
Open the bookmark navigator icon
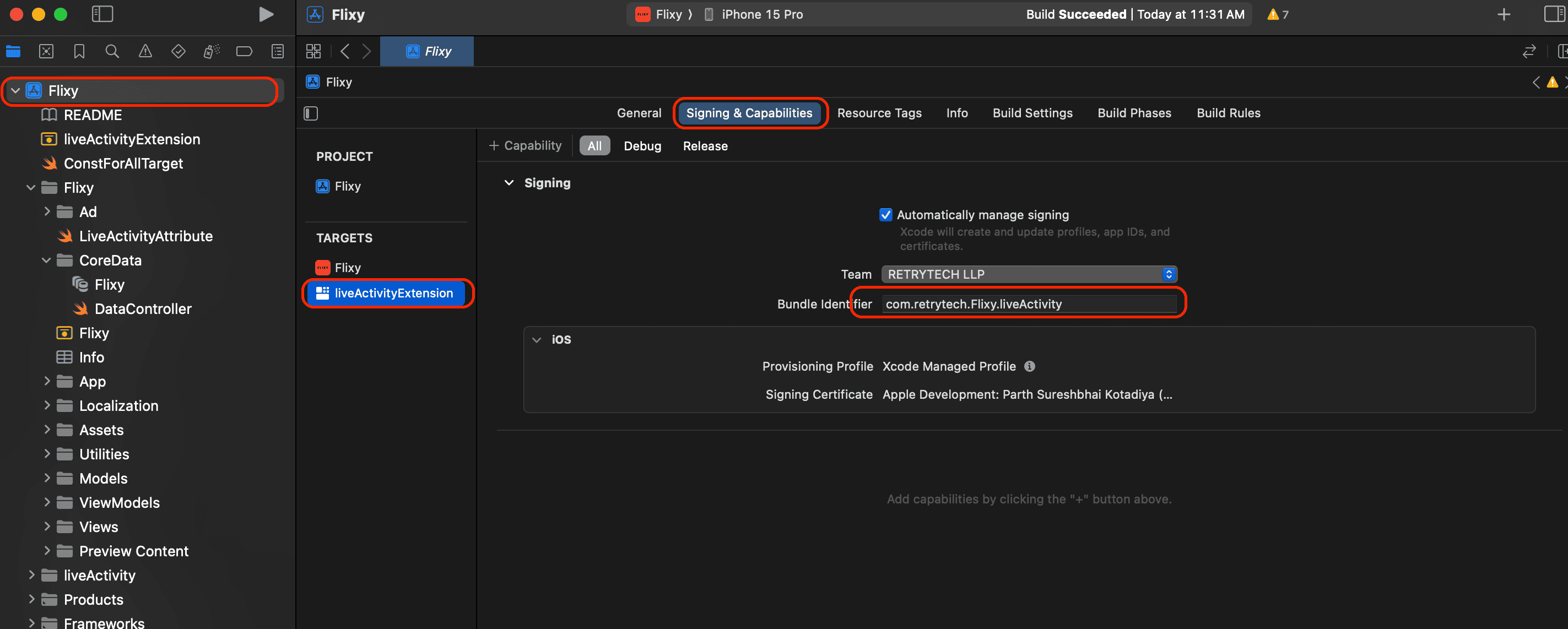pyautogui.click(x=79, y=52)
